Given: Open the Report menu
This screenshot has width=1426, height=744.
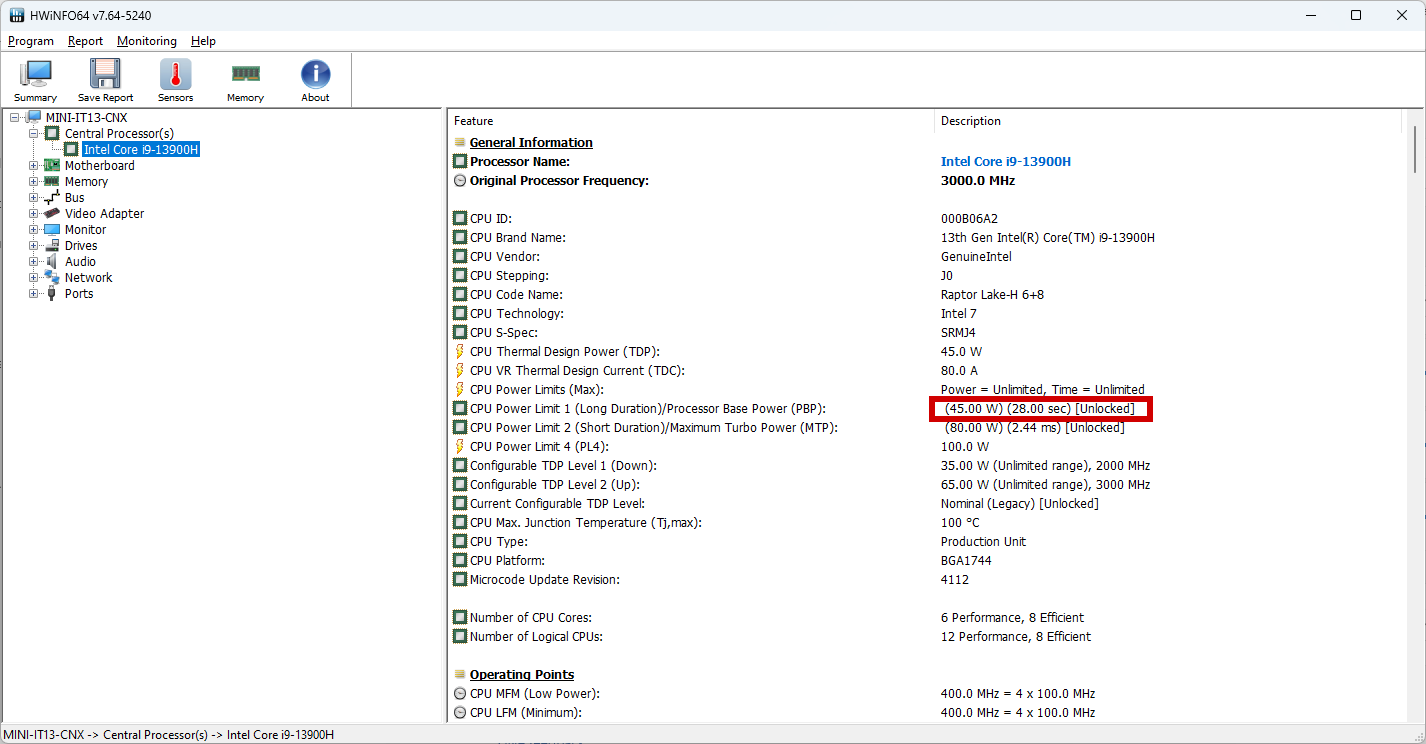Looking at the screenshot, I should (86, 41).
